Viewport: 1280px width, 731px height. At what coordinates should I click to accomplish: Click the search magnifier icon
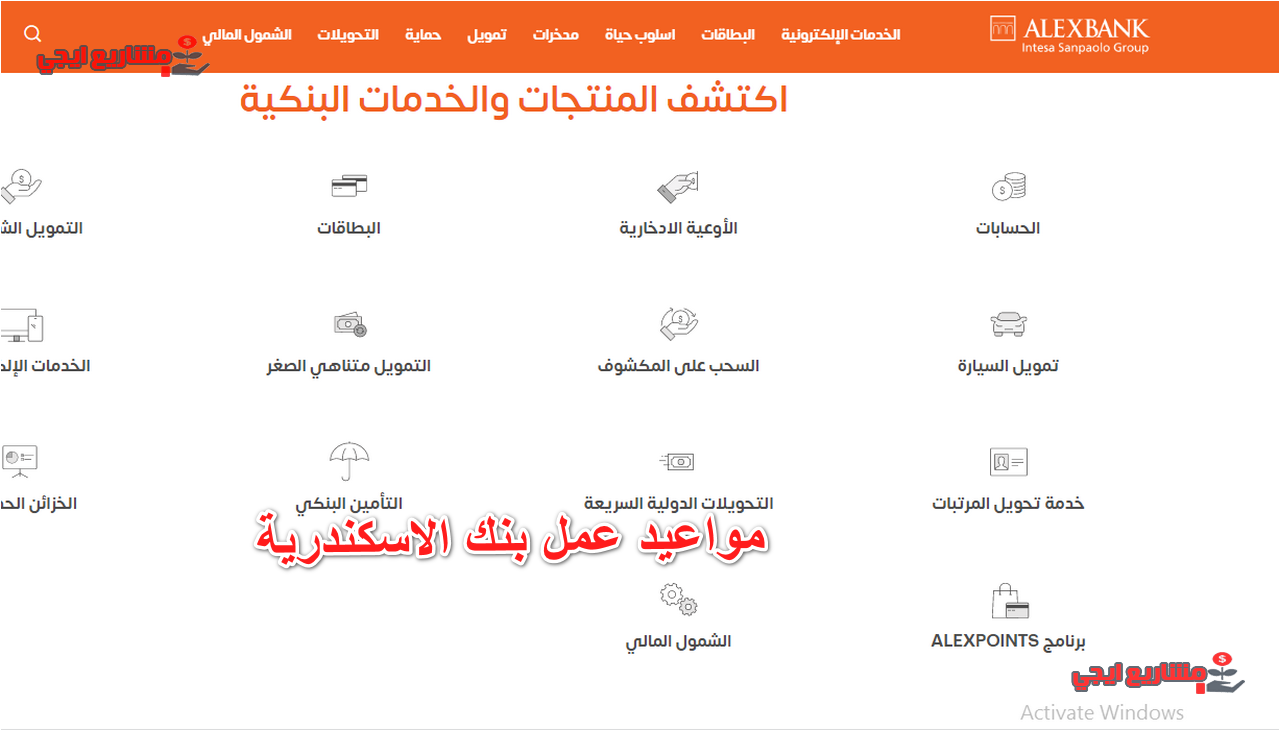click(x=33, y=34)
